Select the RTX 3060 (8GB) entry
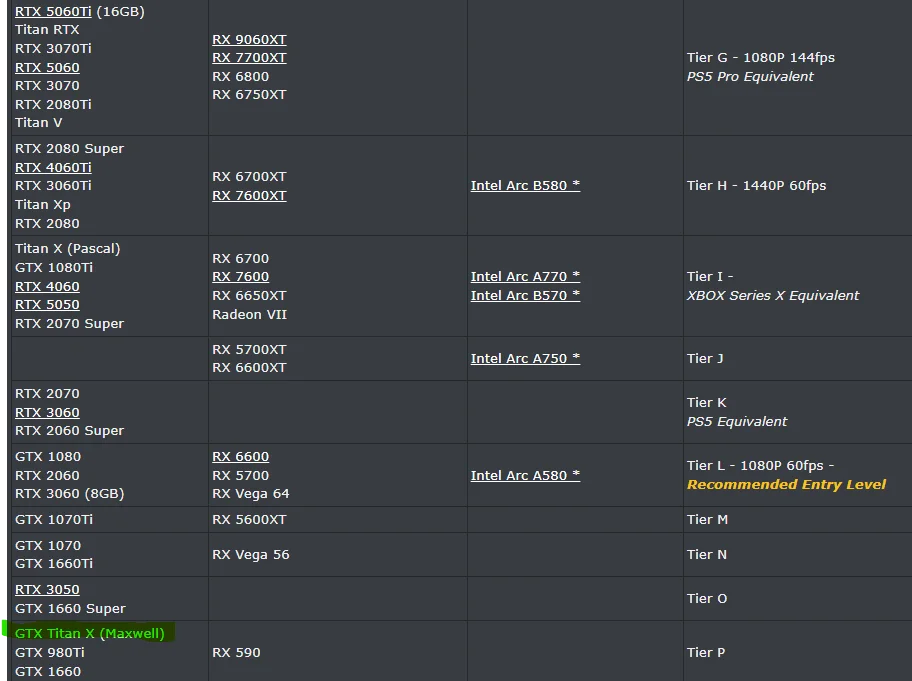 click(69, 494)
